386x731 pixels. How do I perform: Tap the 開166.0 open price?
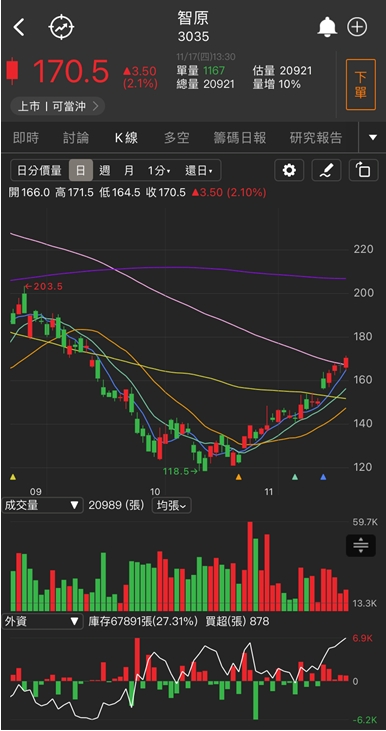click(29, 193)
